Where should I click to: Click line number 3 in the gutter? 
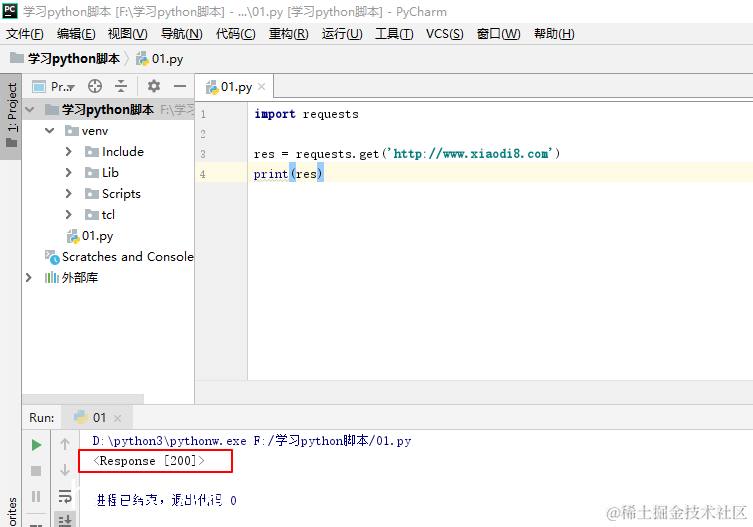[x=203, y=154]
